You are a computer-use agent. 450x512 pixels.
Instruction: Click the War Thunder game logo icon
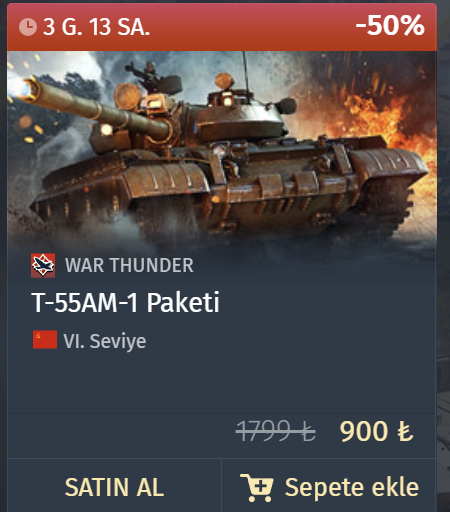coord(43,266)
